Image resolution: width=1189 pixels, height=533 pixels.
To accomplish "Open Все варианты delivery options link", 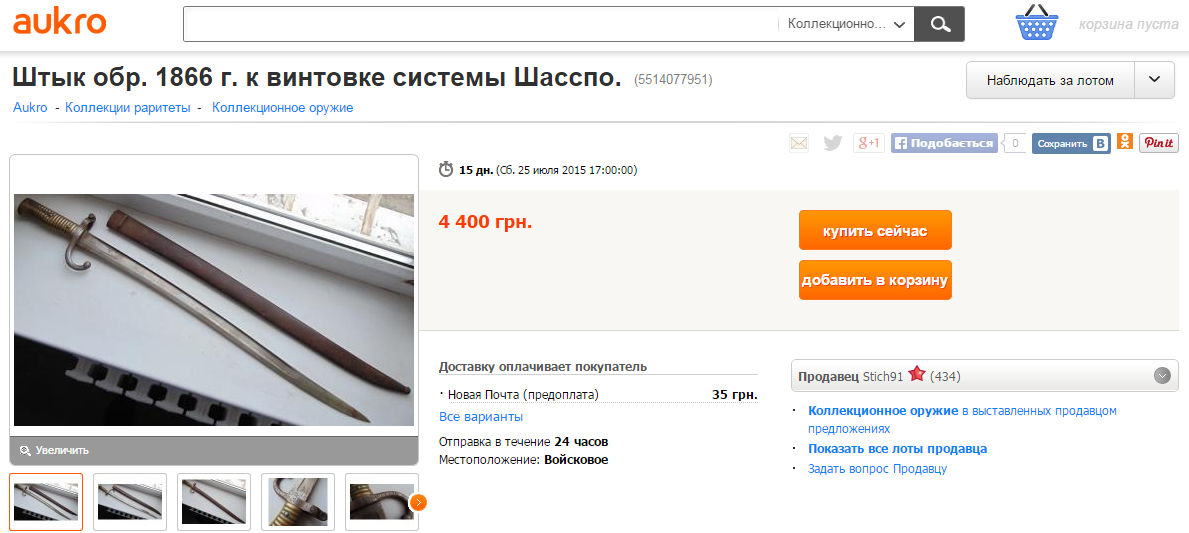I will pyautogui.click(x=481, y=417).
